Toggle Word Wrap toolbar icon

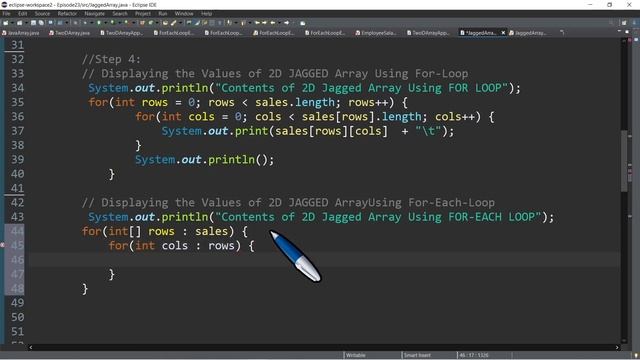click(x=204, y=23)
